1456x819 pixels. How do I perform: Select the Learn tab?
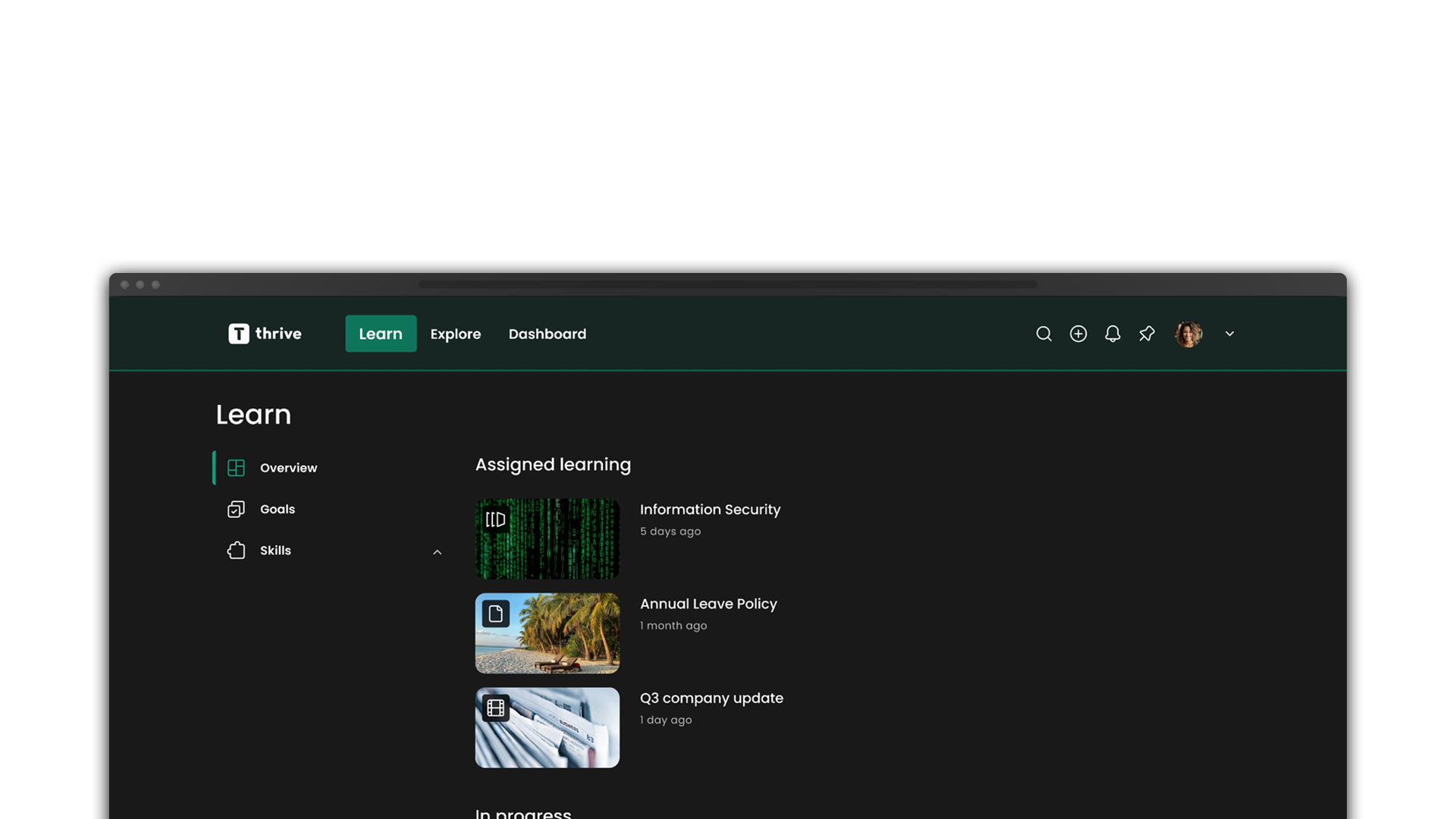pyautogui.click(x=381, y=334)
